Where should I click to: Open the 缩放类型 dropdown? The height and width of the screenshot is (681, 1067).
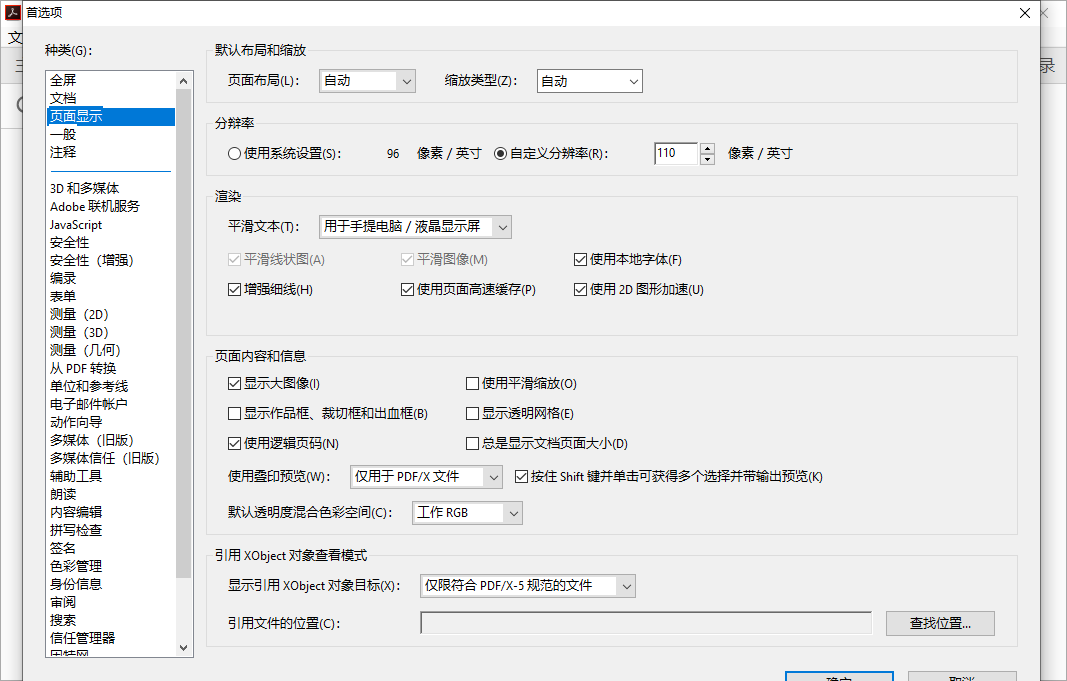(589, 81)
